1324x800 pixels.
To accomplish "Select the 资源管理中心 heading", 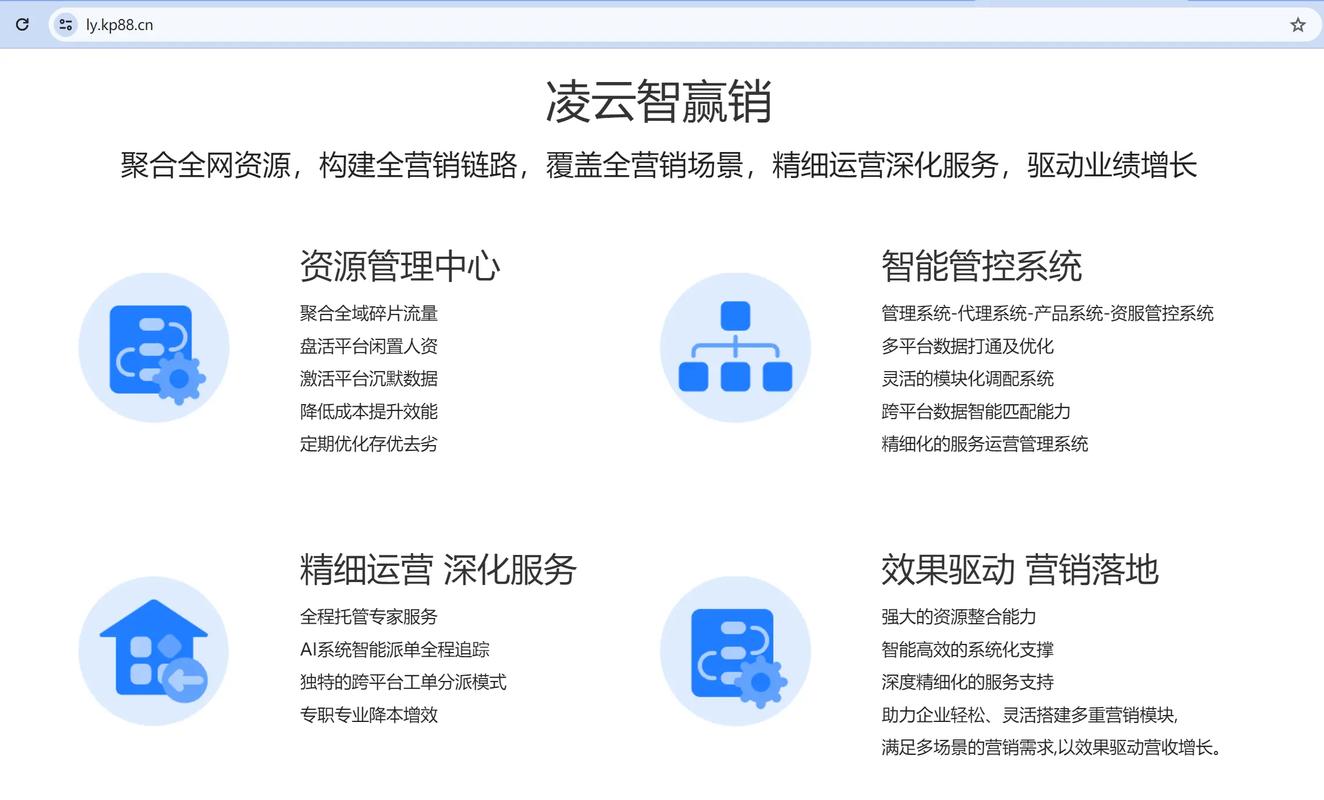I will click(x=400, y=266).
